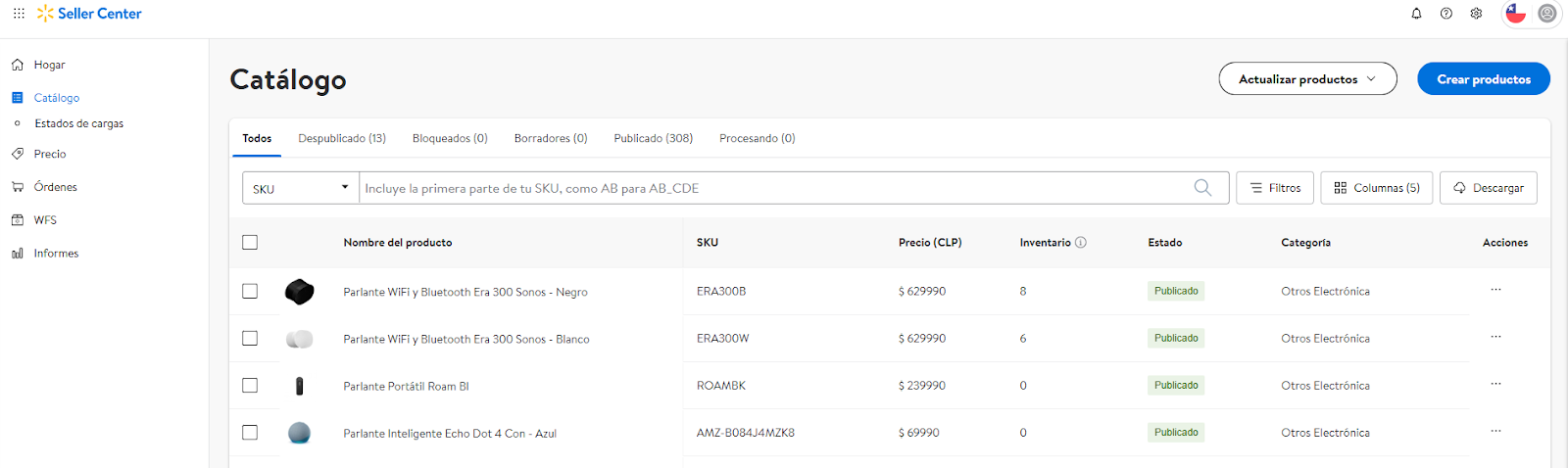The width and height of the screenshot is (1568, 468).
Task: Open the help question mark icon
Action: (x=1446, y=14)
